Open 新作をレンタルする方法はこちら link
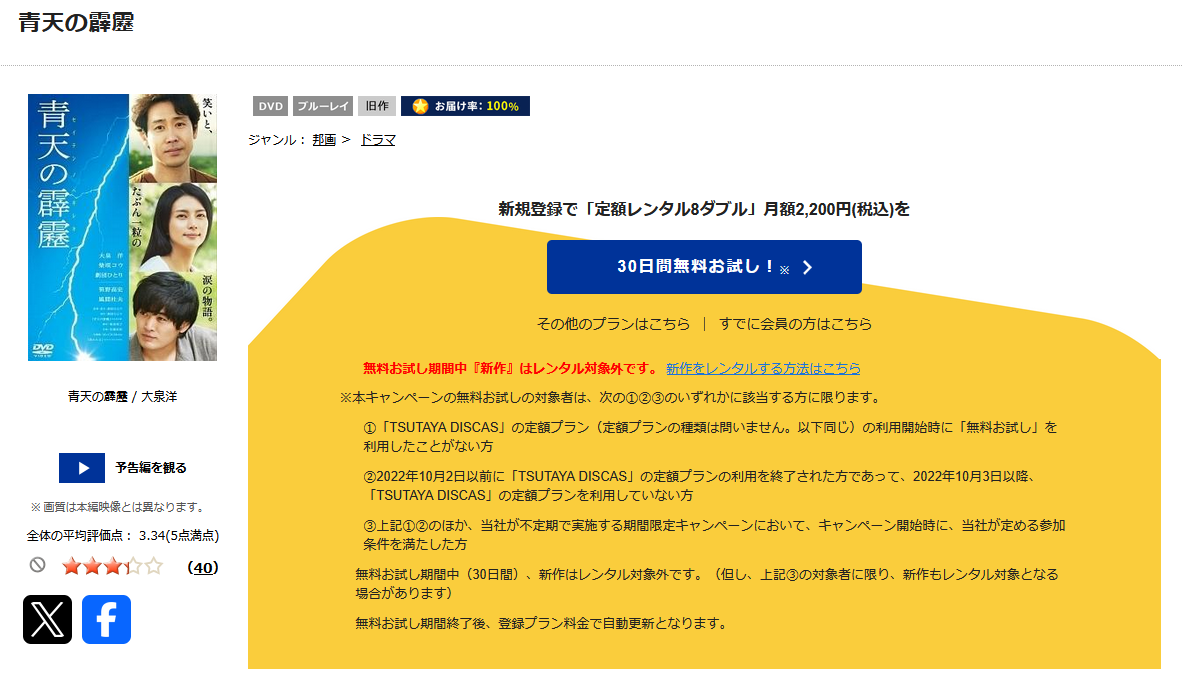The width and height of the screenshot is (1183, 678). [x=763, y=368]
